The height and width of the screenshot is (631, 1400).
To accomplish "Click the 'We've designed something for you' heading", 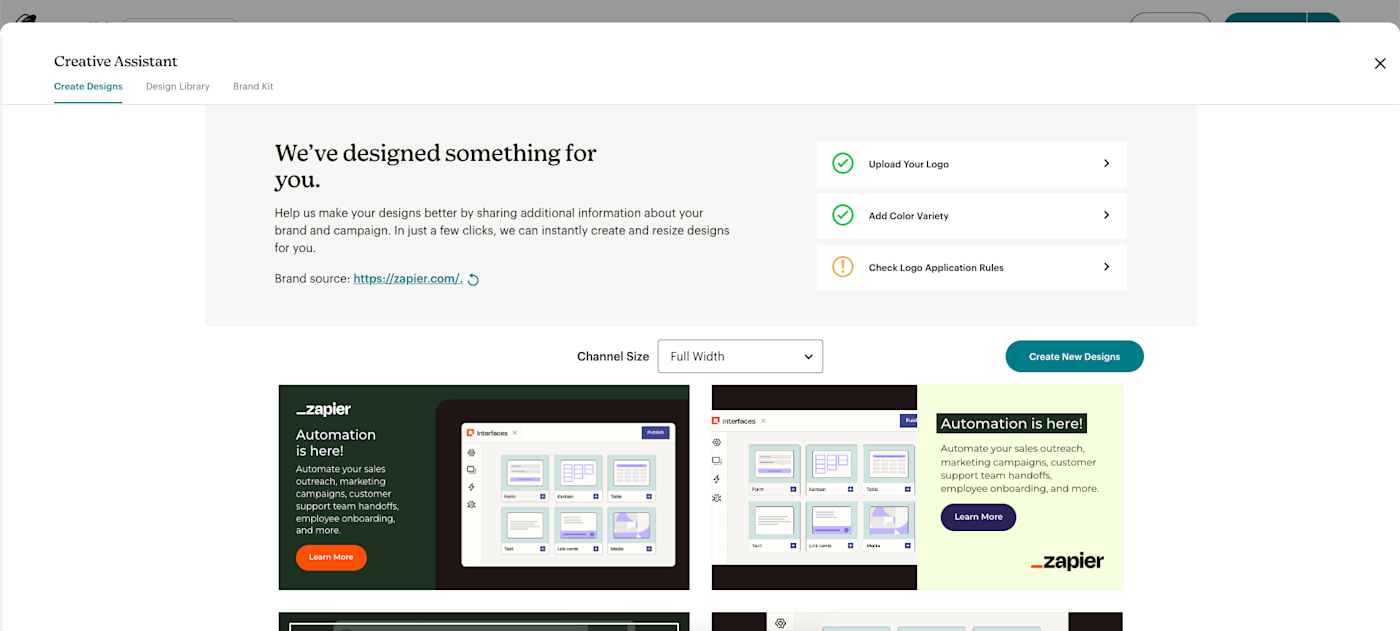I will (x=436, y=166).
